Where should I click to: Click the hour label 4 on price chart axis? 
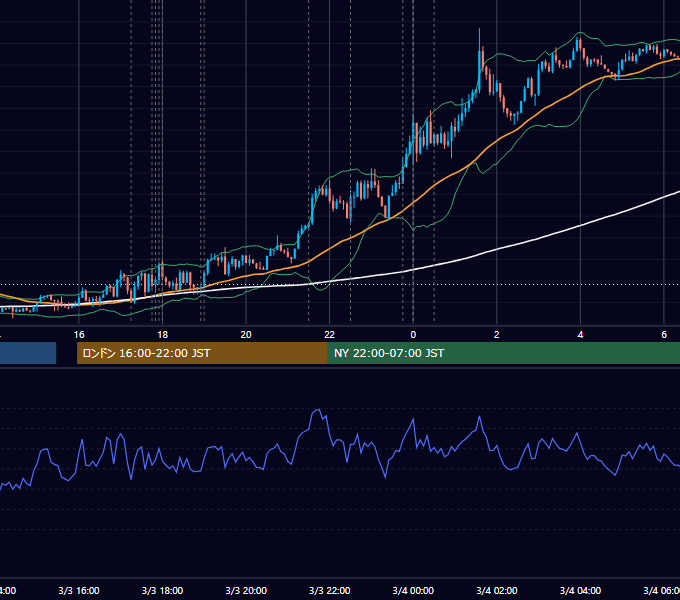click(580, 335)
